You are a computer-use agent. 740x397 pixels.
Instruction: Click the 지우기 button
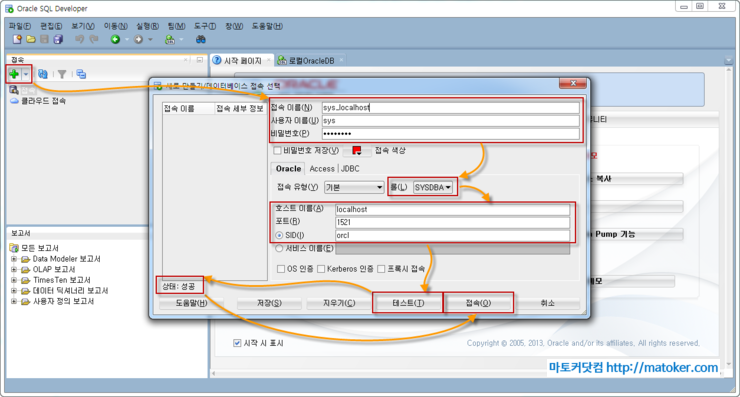tap(338, 303)
